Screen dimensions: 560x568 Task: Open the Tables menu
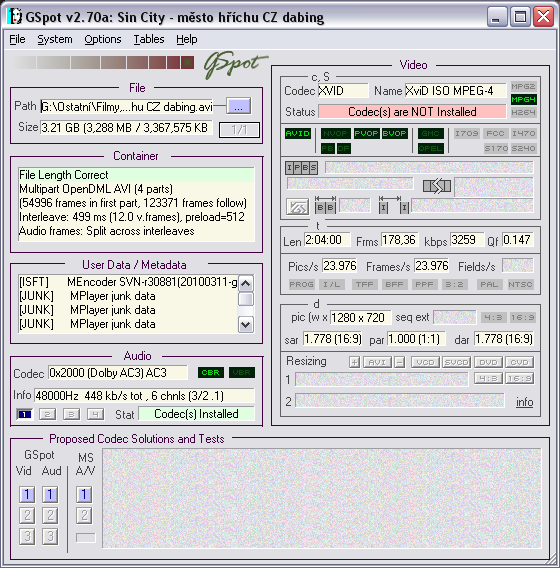(149, 39)
